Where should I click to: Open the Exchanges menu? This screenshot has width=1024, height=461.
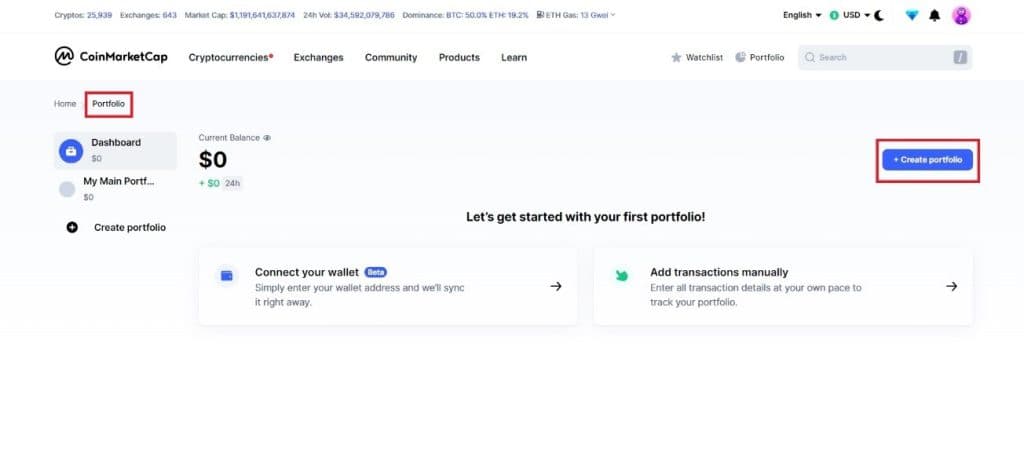click(318, 57)
